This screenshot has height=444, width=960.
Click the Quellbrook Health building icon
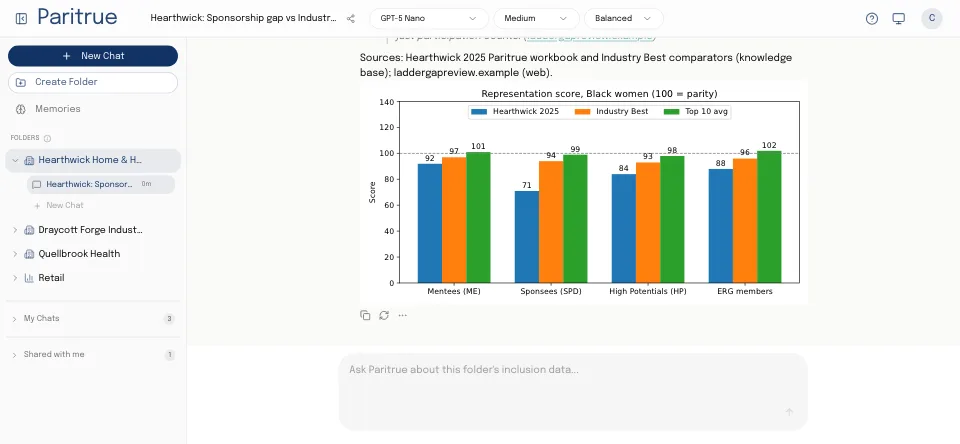click(x=29, y=254)
